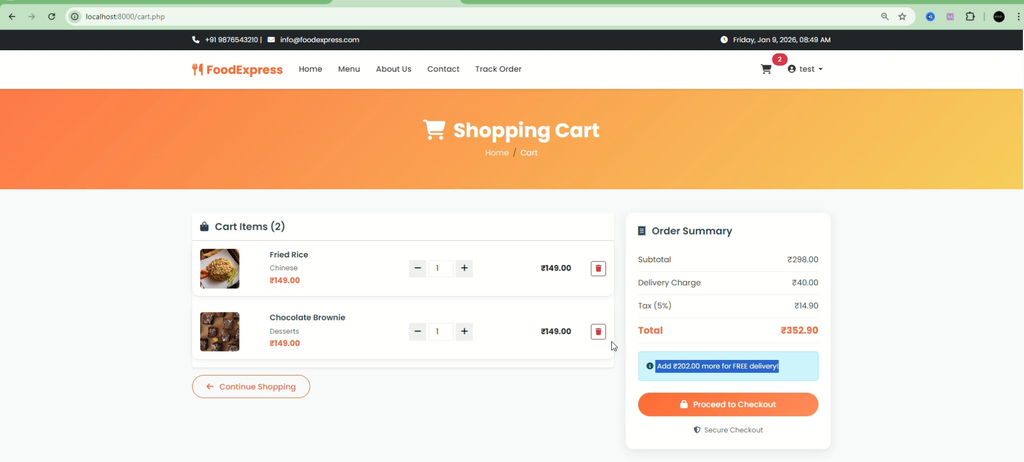Click the Delivery Charge ₹40.00 value
This screenshot has width=1024, height=462.
pos(805,283)
